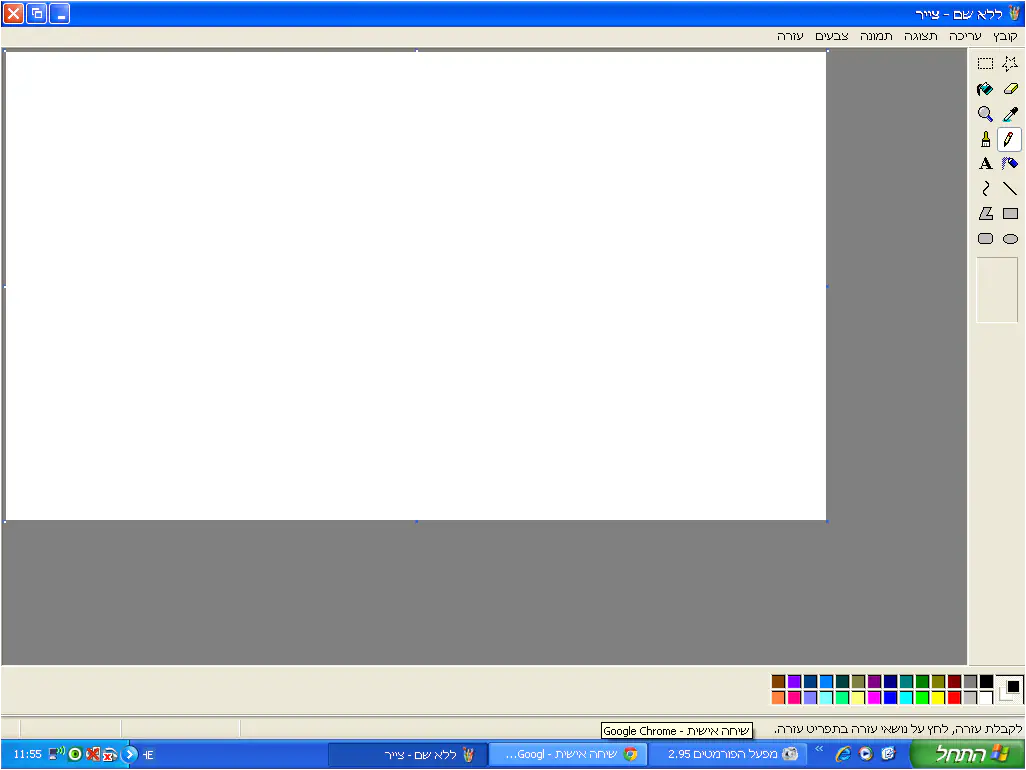1026x770 pixels.
Task: Select the Rectangular selection tool
Action: pyautogui.click(x=985, y=64)
